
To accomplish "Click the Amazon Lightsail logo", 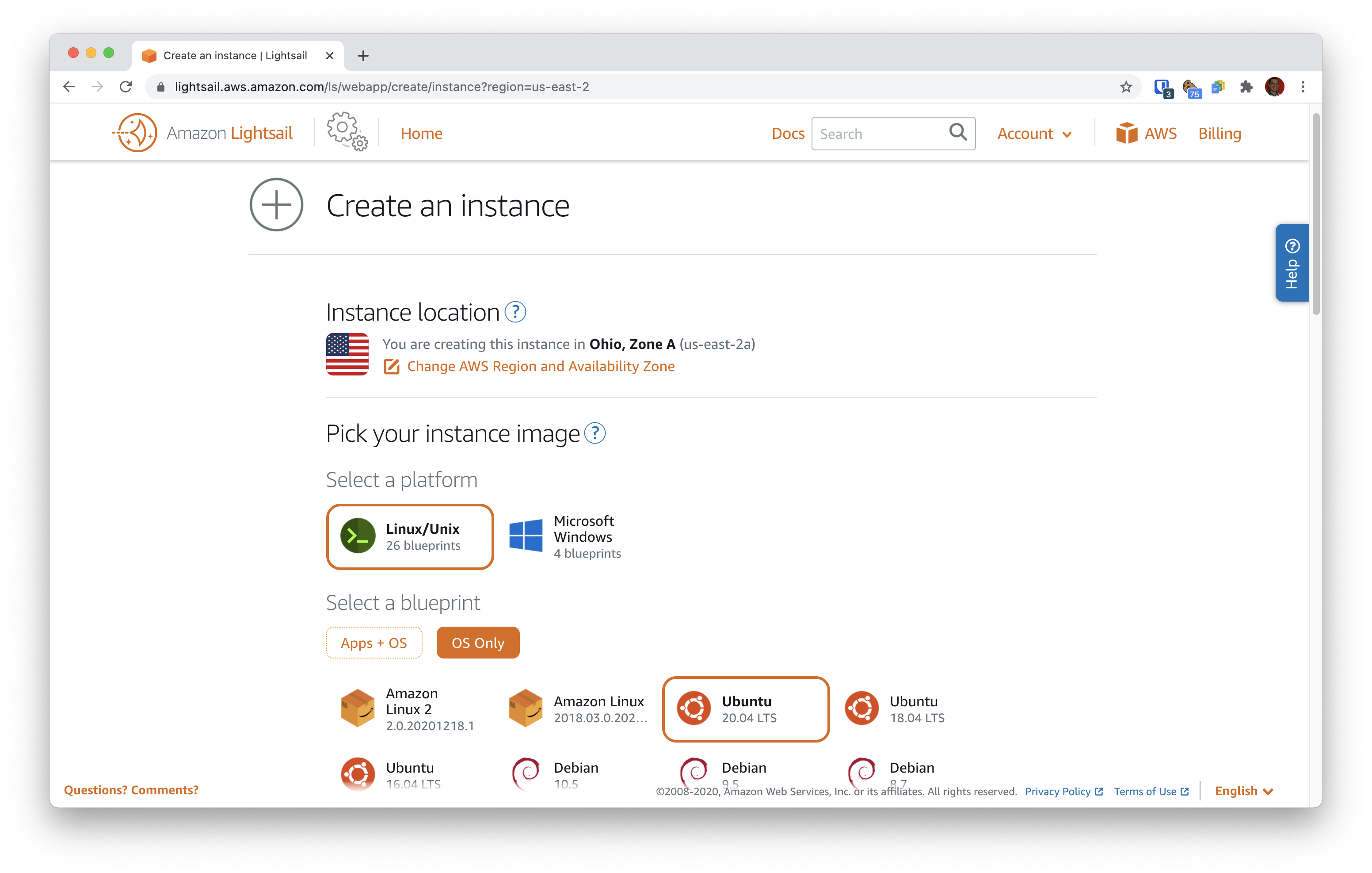I will tap(202, 133).
